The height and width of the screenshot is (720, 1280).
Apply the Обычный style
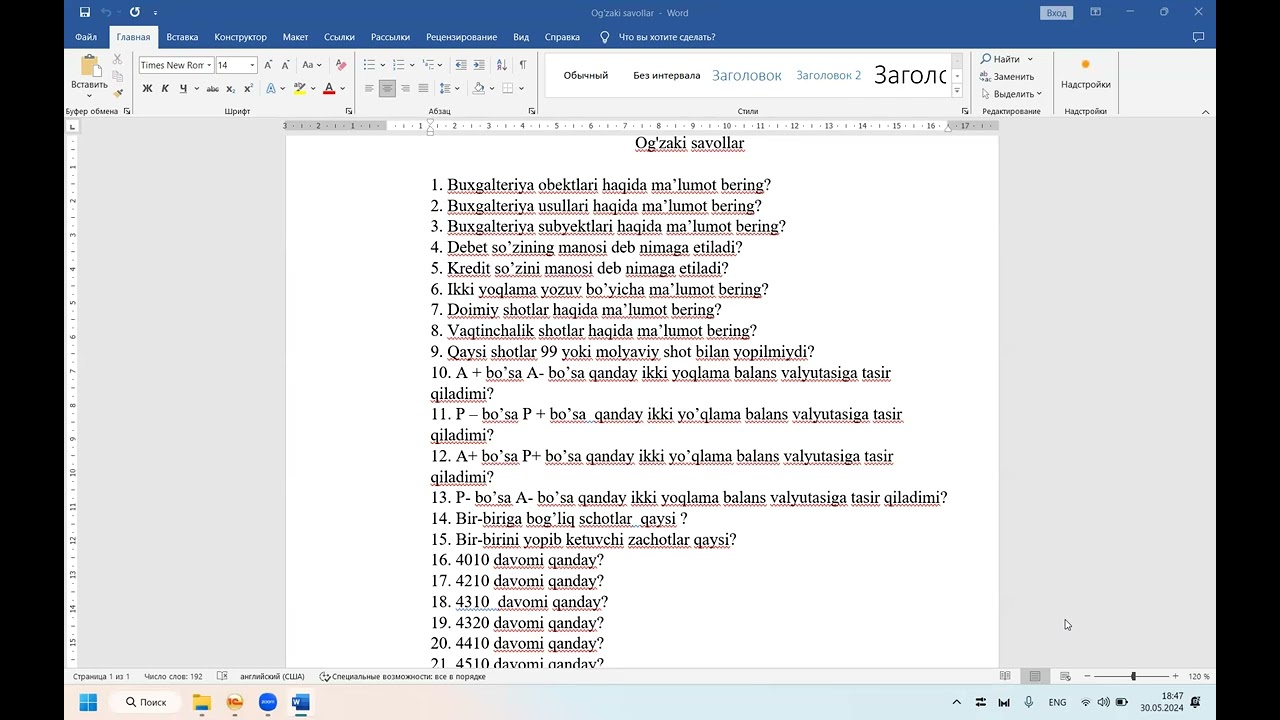coord(586,75)
